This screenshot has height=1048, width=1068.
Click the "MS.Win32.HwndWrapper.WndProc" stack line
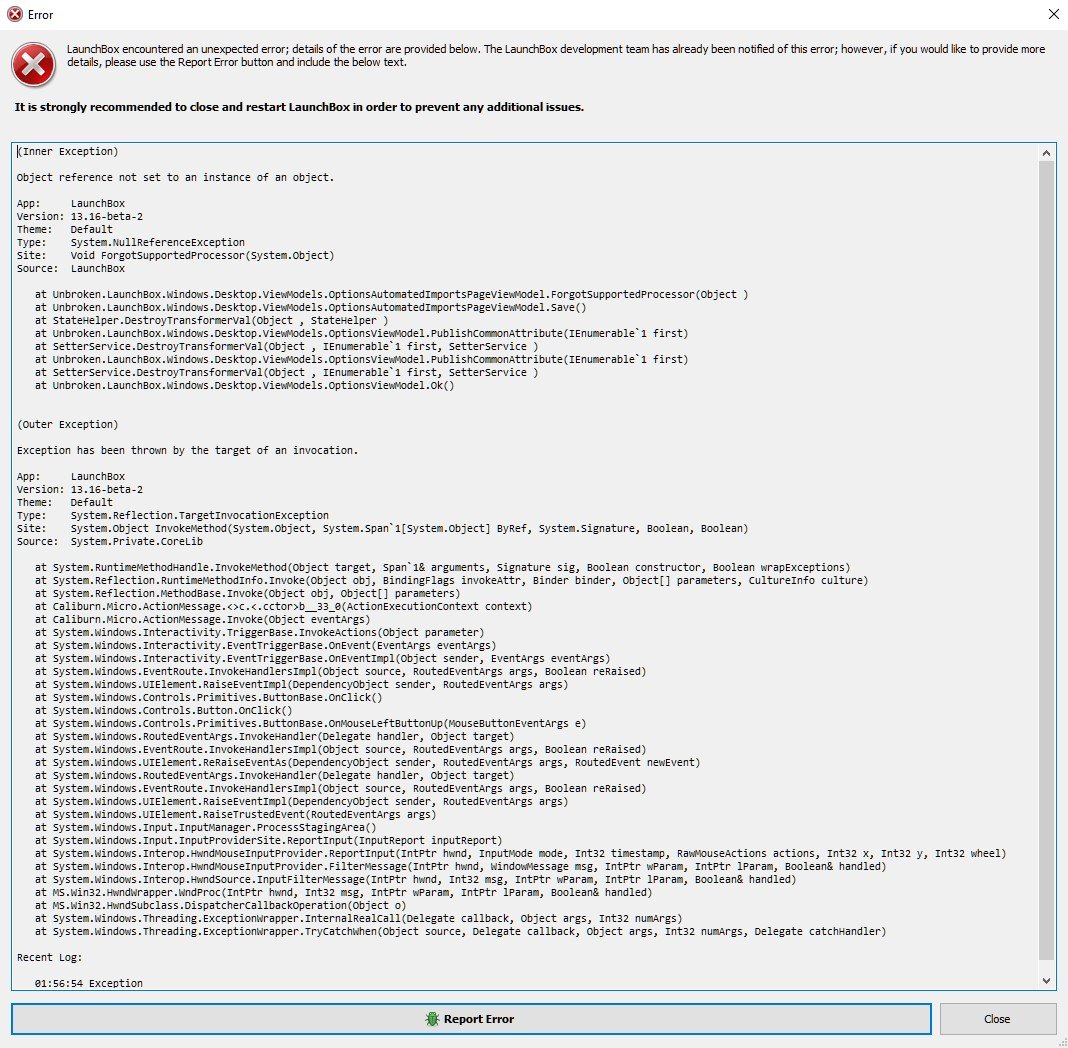click(343, 892)
